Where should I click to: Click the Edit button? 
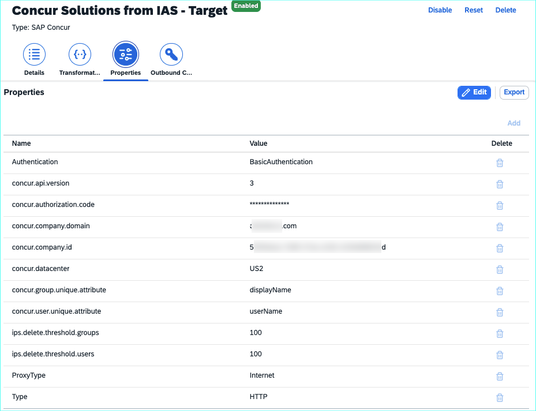coord(474,92)
